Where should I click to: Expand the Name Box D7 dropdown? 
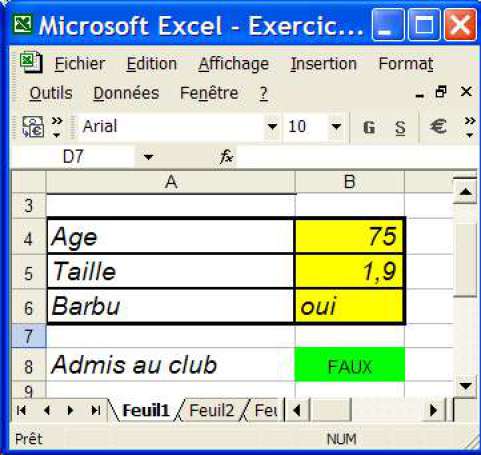point(148,156)
